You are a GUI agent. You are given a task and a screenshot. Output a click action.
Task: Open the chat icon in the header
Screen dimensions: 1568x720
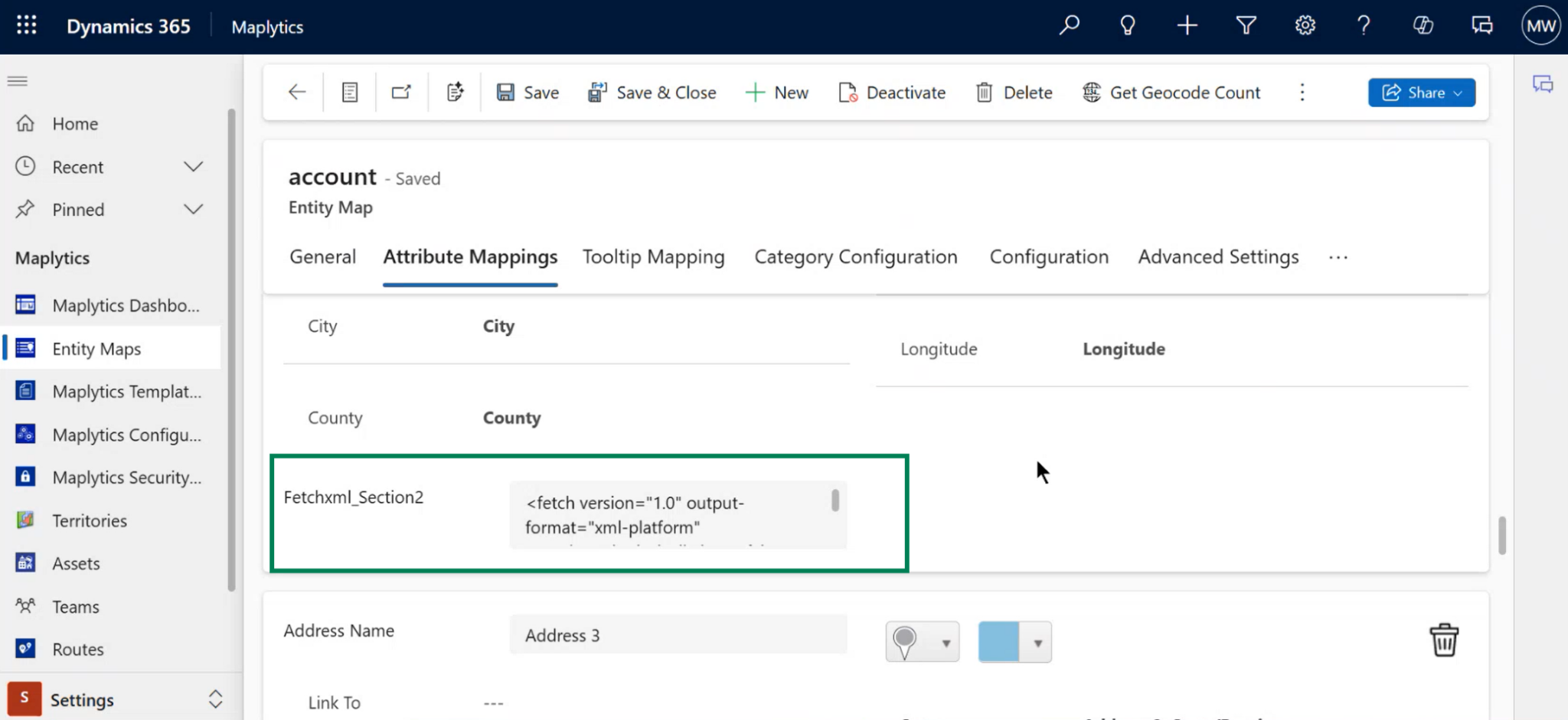tap(1481, 26)
